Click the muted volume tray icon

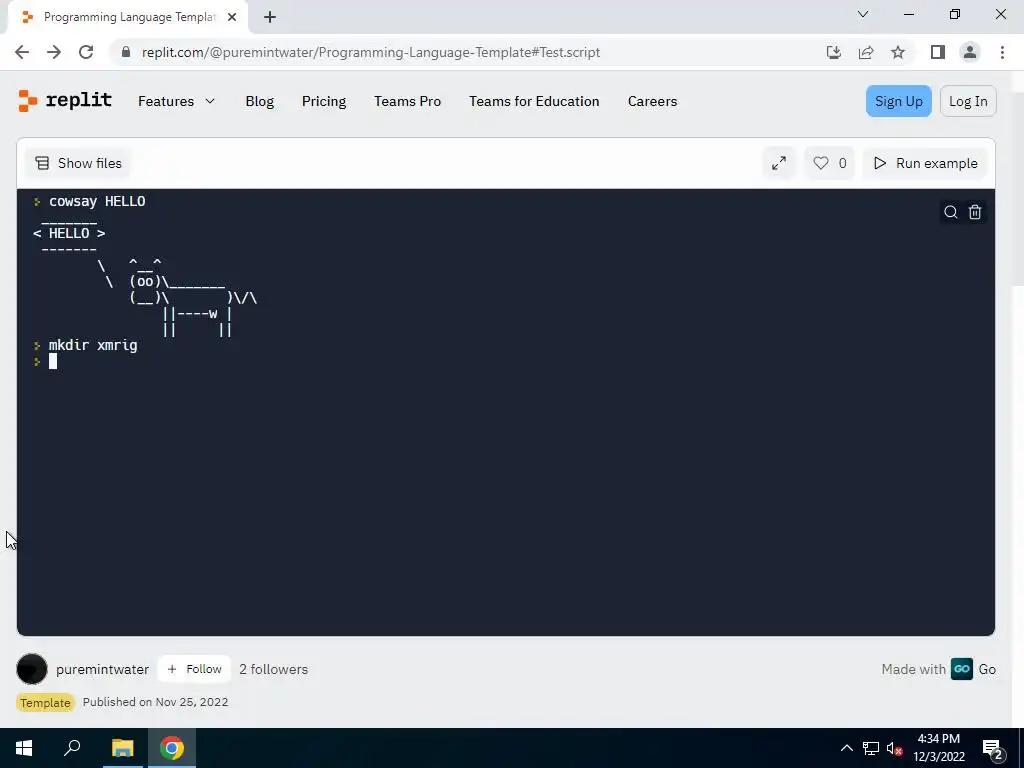pyautogui.click(x=894, y=748)
